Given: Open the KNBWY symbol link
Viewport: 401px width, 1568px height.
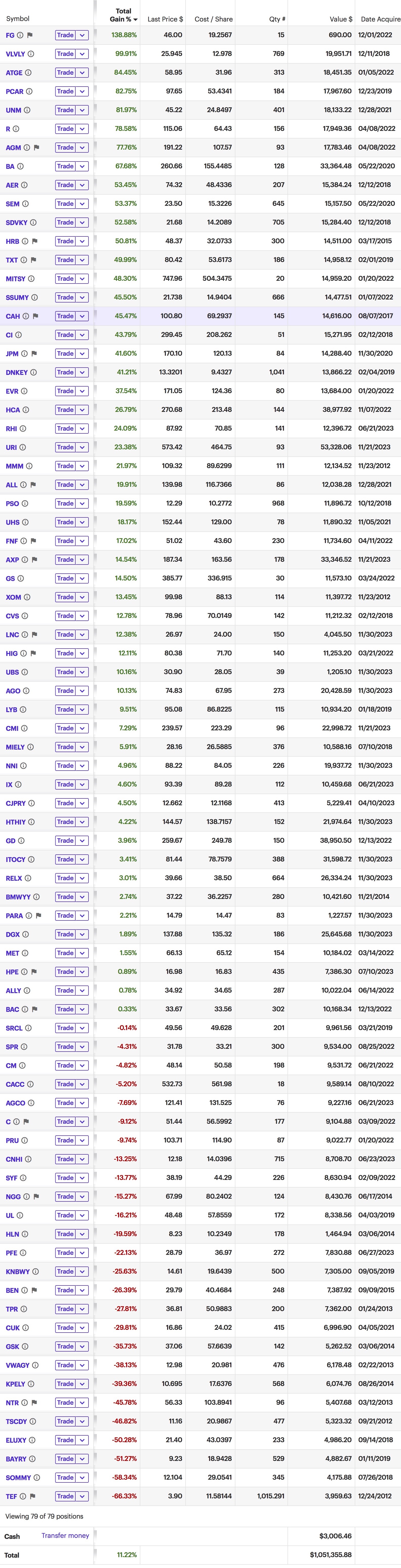Looking at the screenshot, I should [18, 1272].
